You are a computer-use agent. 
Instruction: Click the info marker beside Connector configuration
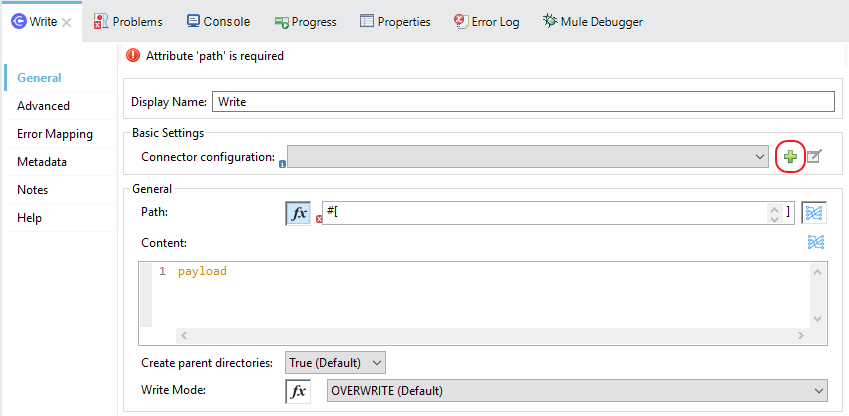click(x=282, y=164)
